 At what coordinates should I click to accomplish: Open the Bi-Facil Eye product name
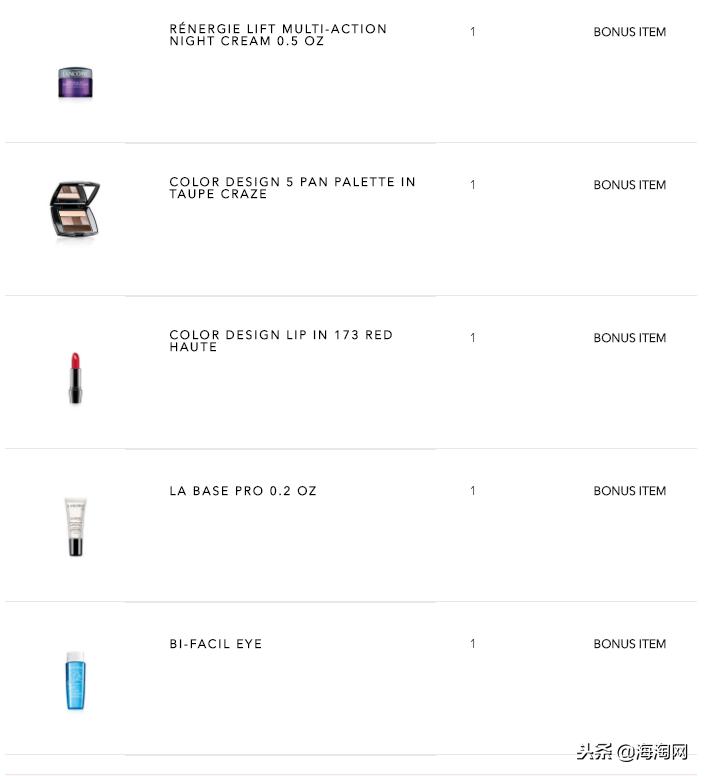pyautogui.click(x=216, y=644)
